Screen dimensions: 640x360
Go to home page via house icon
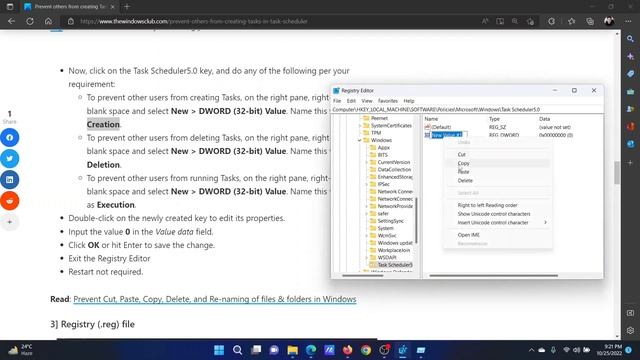(x=49, y=21)
